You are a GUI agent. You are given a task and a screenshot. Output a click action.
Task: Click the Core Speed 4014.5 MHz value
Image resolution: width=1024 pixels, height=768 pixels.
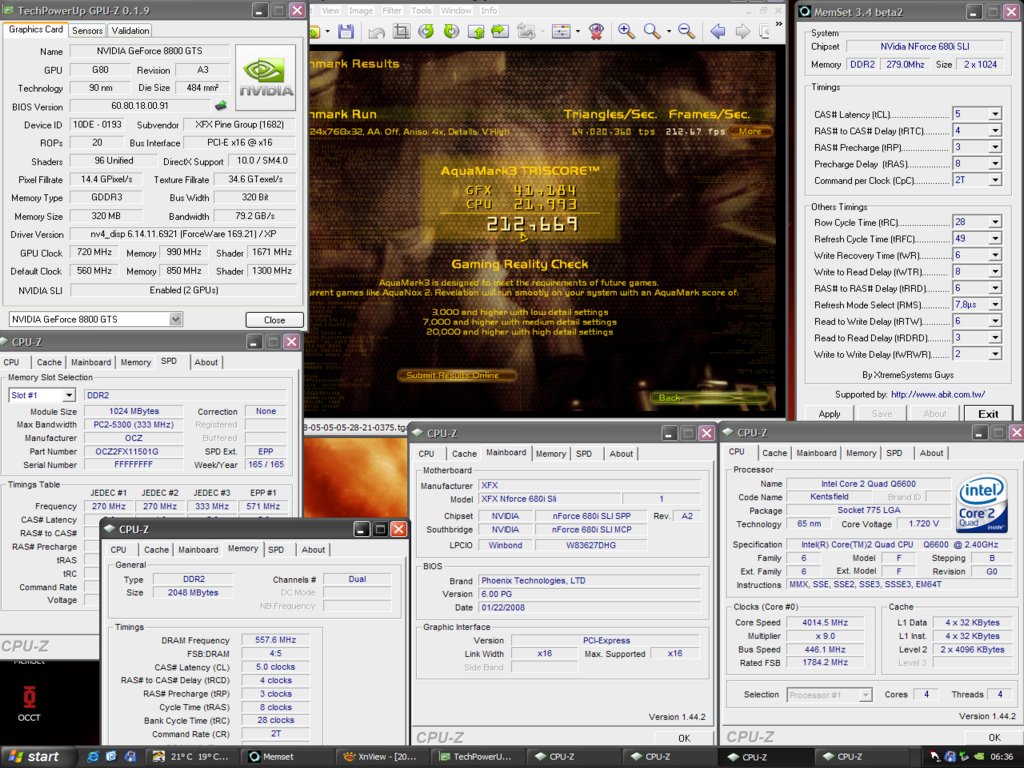coord(825,622)
